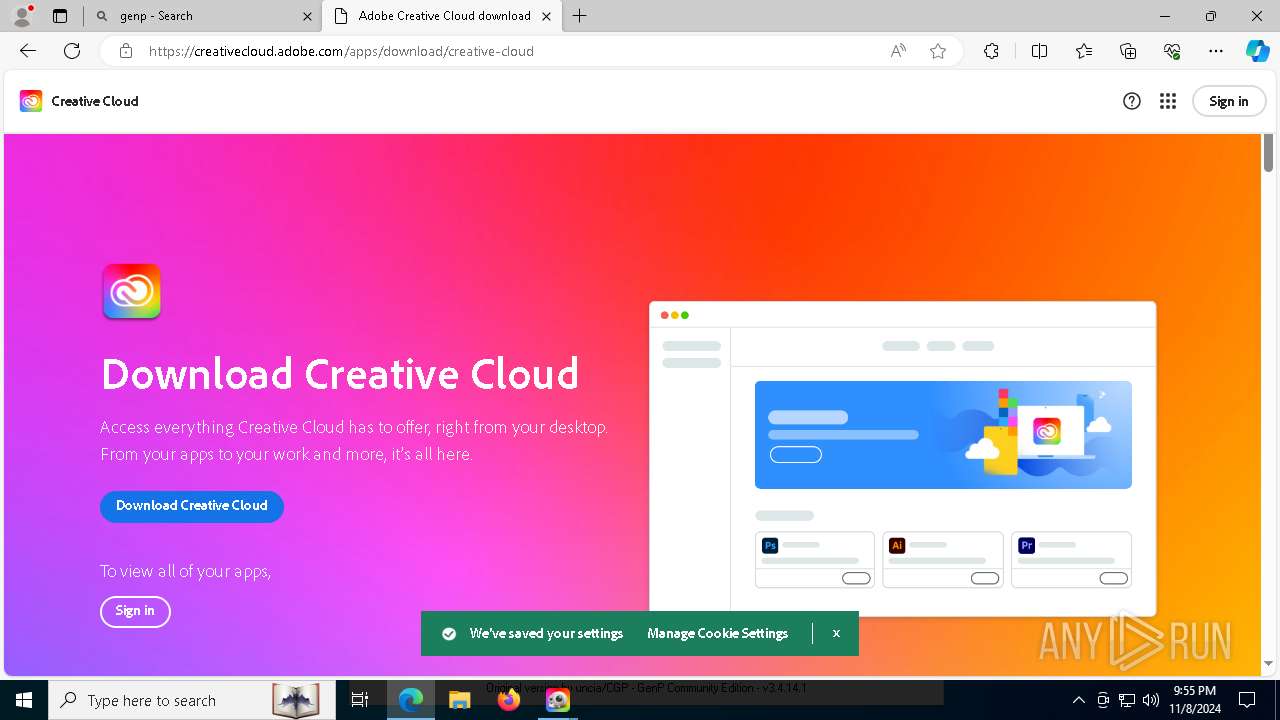Launch Firefox from the taskbar
This screenshot has height=720, width=1280.
[x=509, y=700]
